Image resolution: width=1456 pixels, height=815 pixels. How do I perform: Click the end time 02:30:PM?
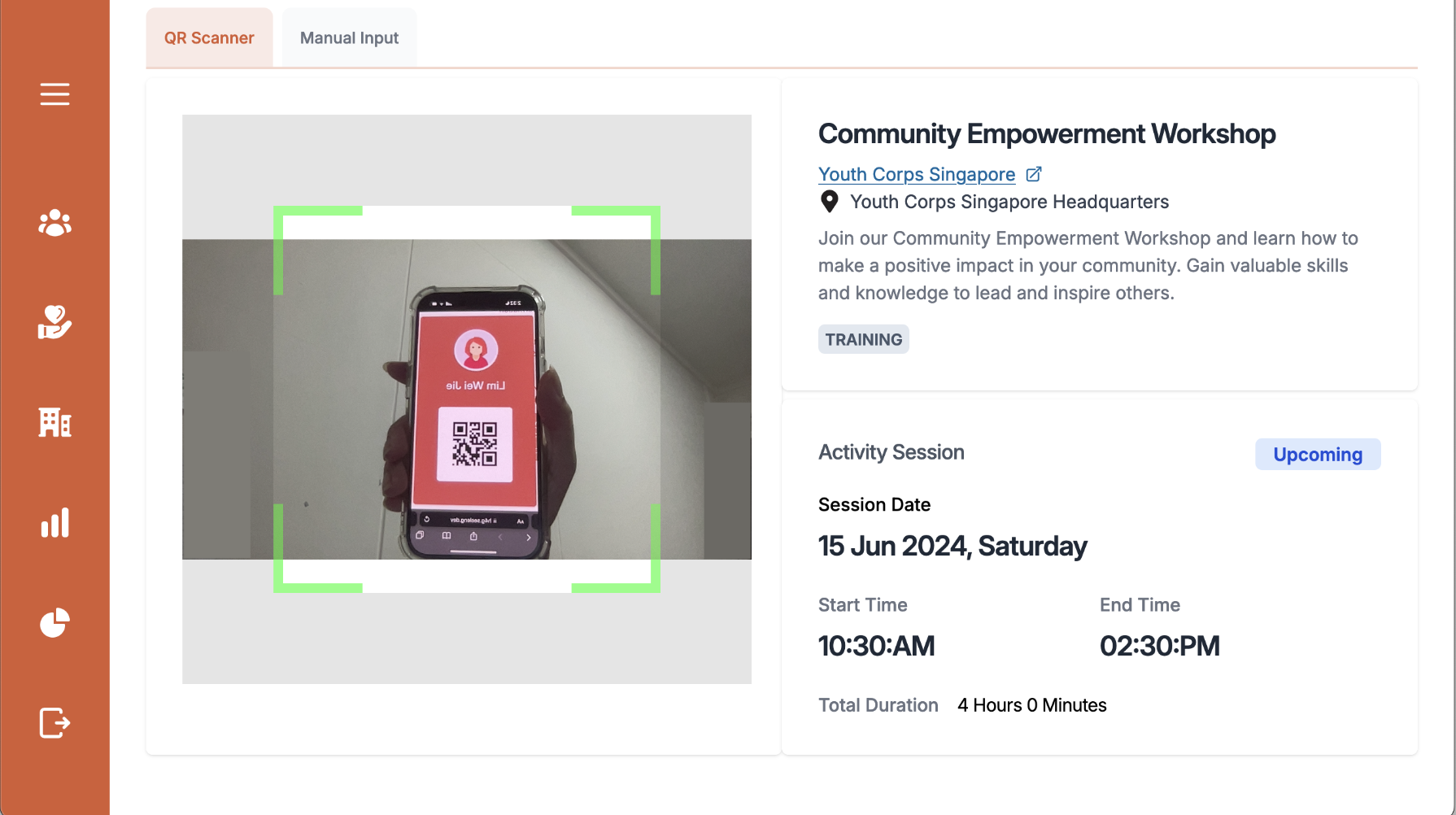(1160, 646)
